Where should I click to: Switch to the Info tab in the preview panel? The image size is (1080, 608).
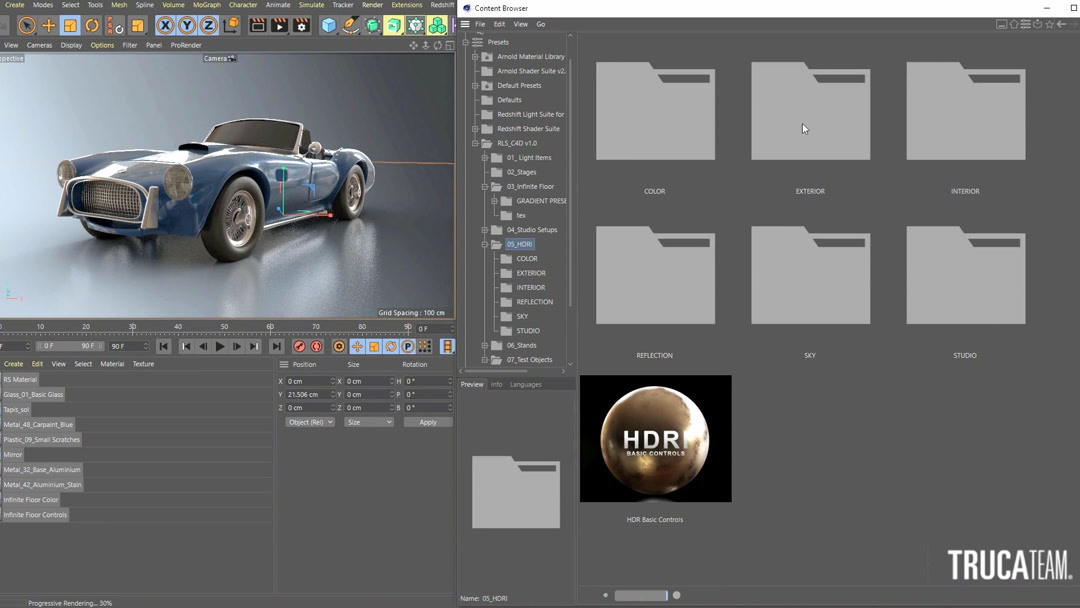[x=496, y=384]
